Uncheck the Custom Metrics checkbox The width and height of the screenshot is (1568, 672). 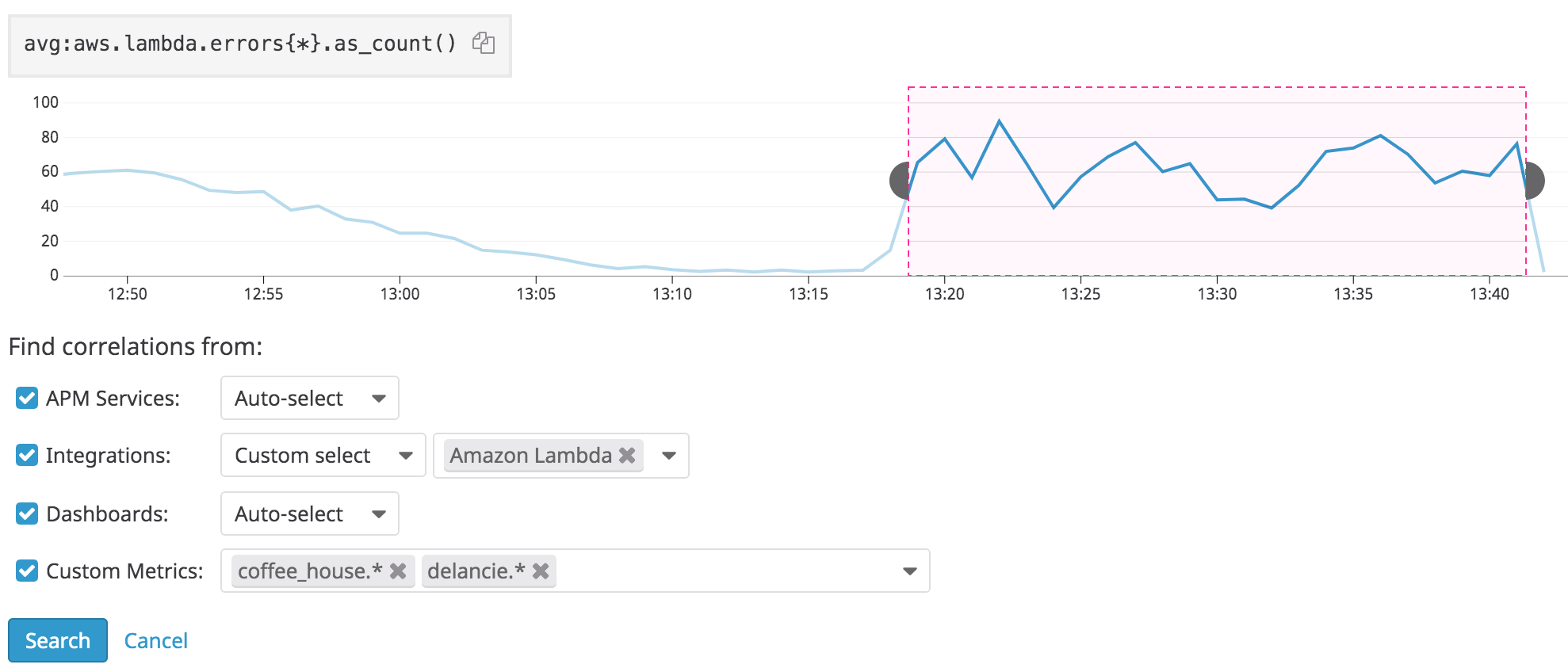point(27,571)
